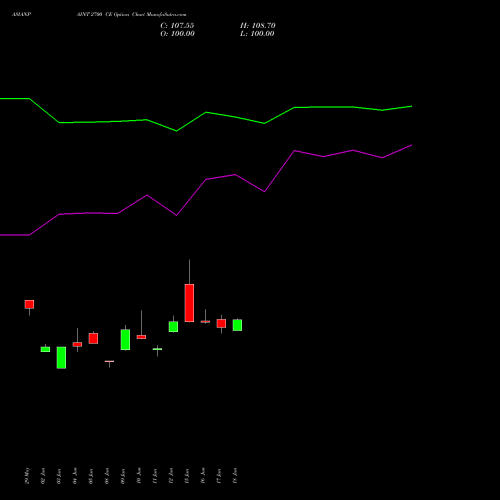Click the large green candle for 03 Jun
The image size is (500, 500).
click(61, 358)
